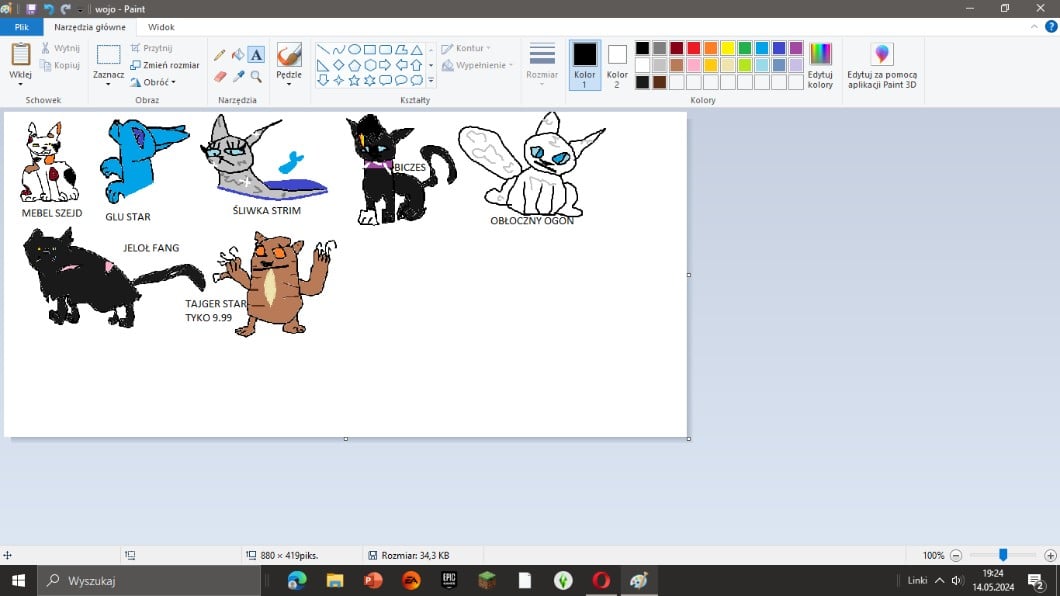Image resolution: width=1060 pixels, height=596 pixels.
Task: Click the Save icon in title bar
Action: pos(31,8)
